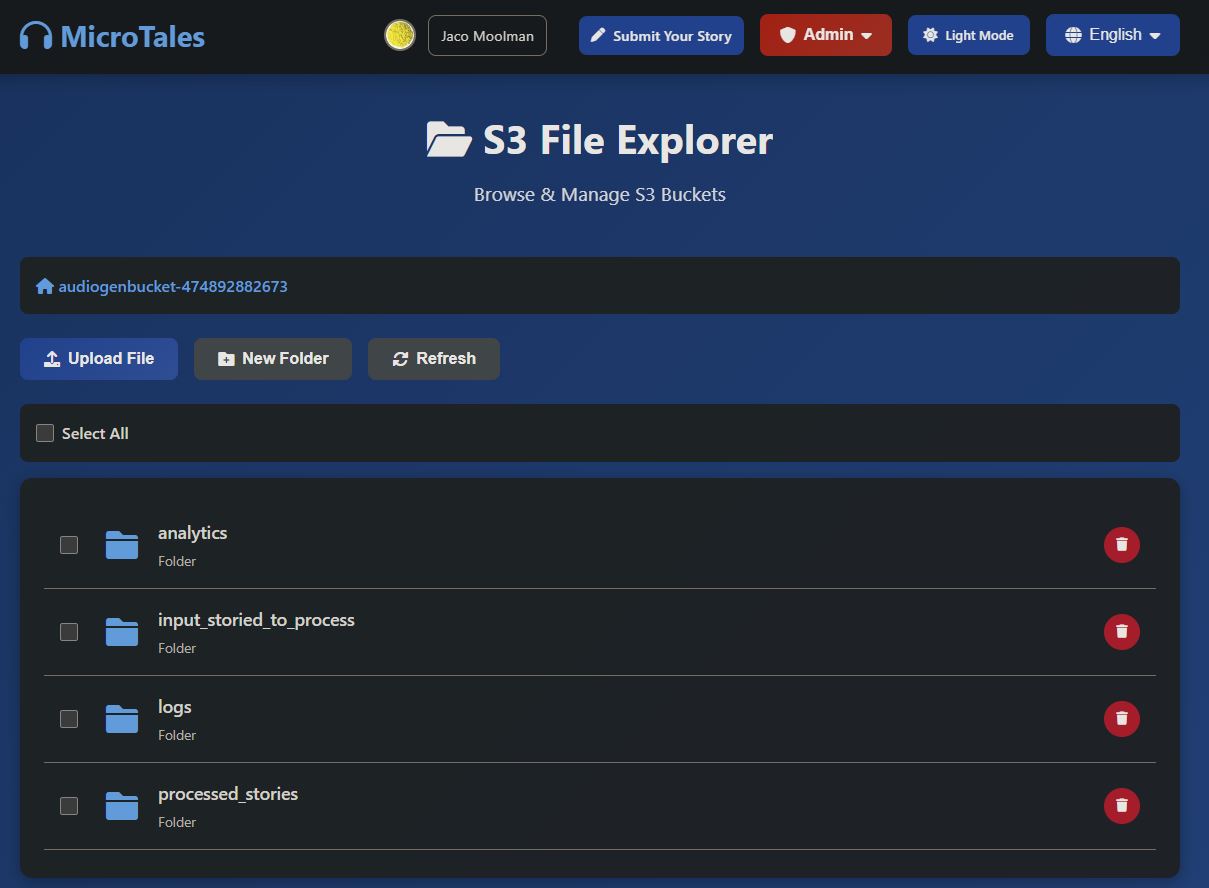Viewport: 1209px width, 888px height.
Task: Select the processed_stories folder checkbox
Action: point(69,806)
